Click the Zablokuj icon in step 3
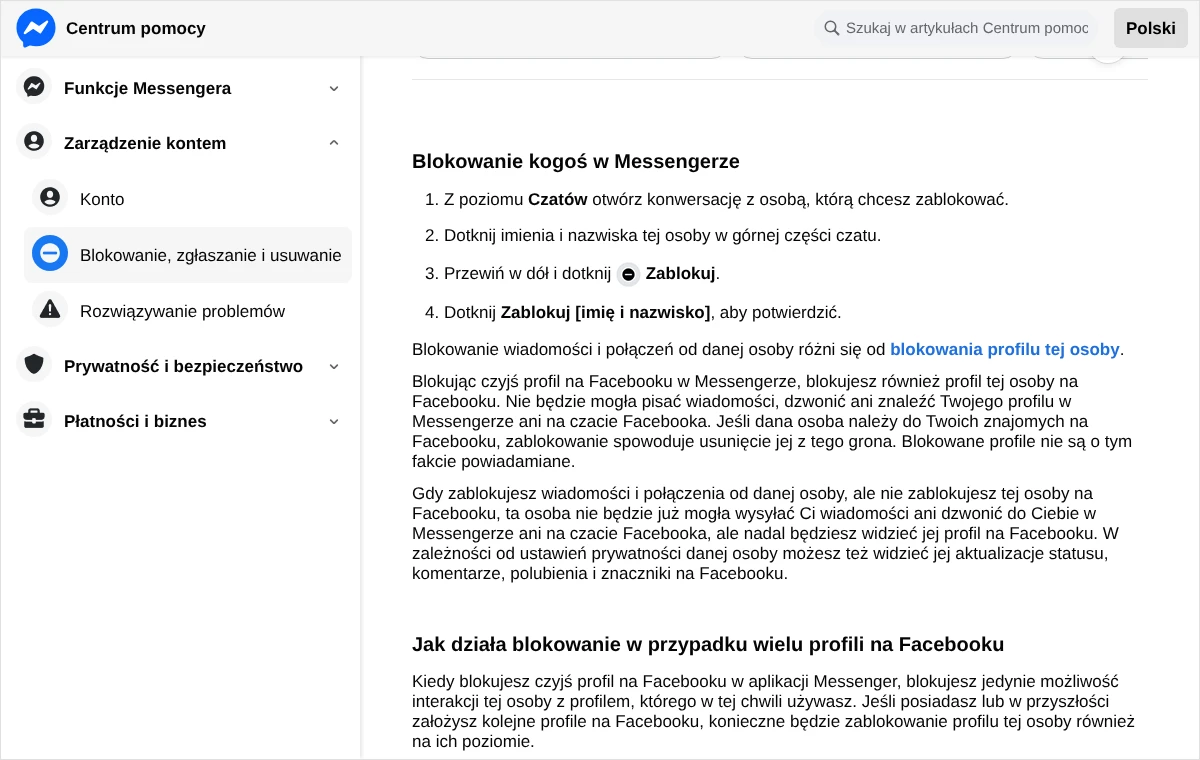 pyautogui.click(x=628, y=274)
